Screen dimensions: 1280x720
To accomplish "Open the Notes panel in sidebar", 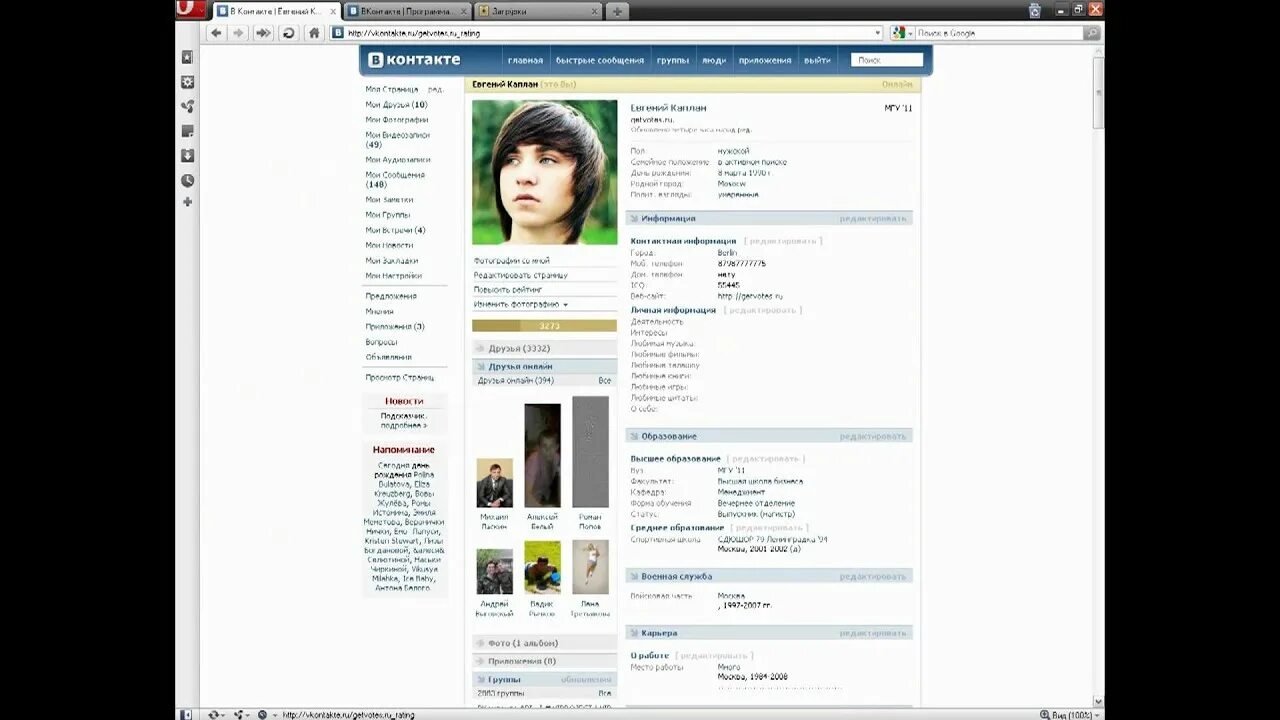I will tap(187, 131).
